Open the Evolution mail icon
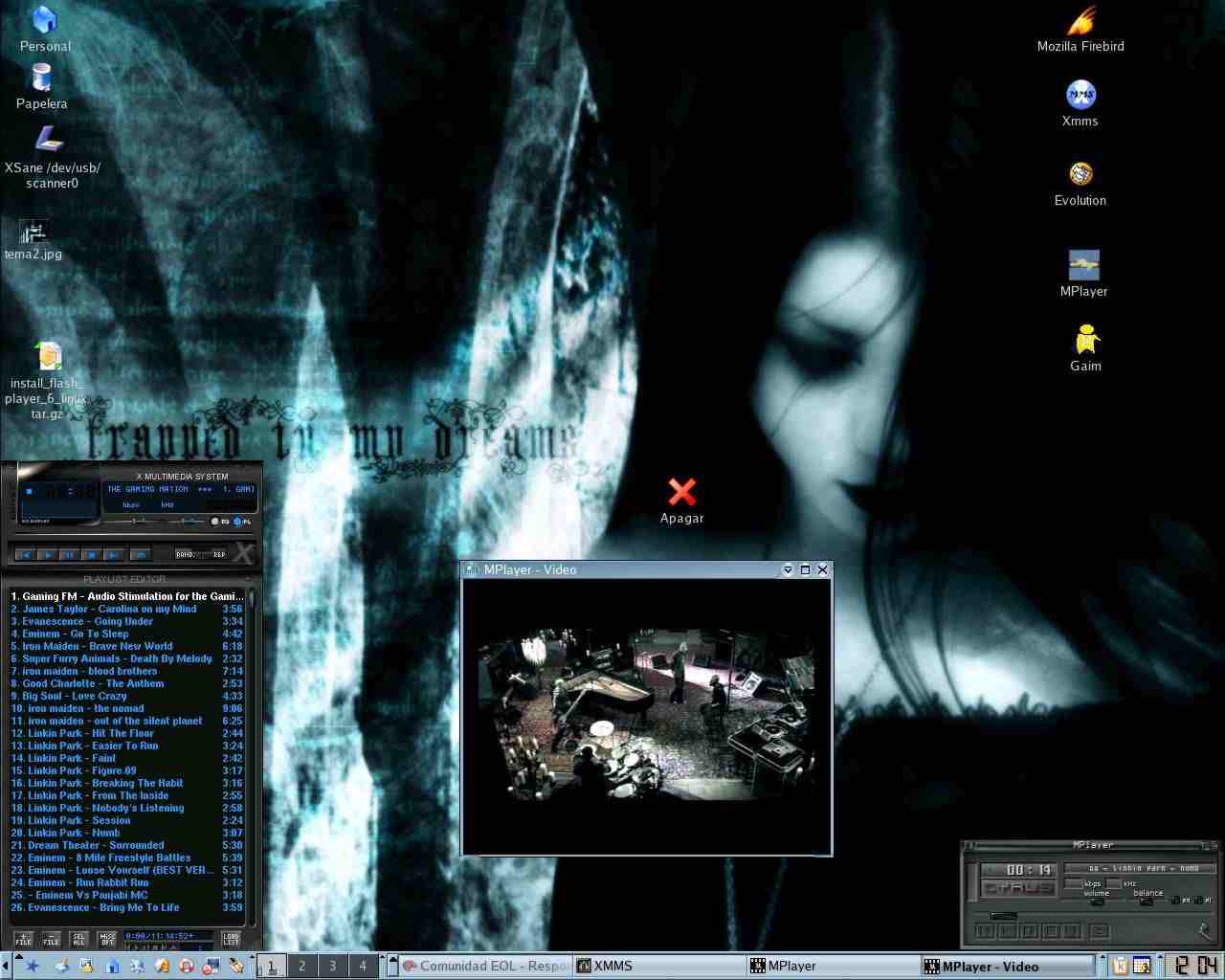Viewport: 1225px width, 980px height. pos(1080,175)
